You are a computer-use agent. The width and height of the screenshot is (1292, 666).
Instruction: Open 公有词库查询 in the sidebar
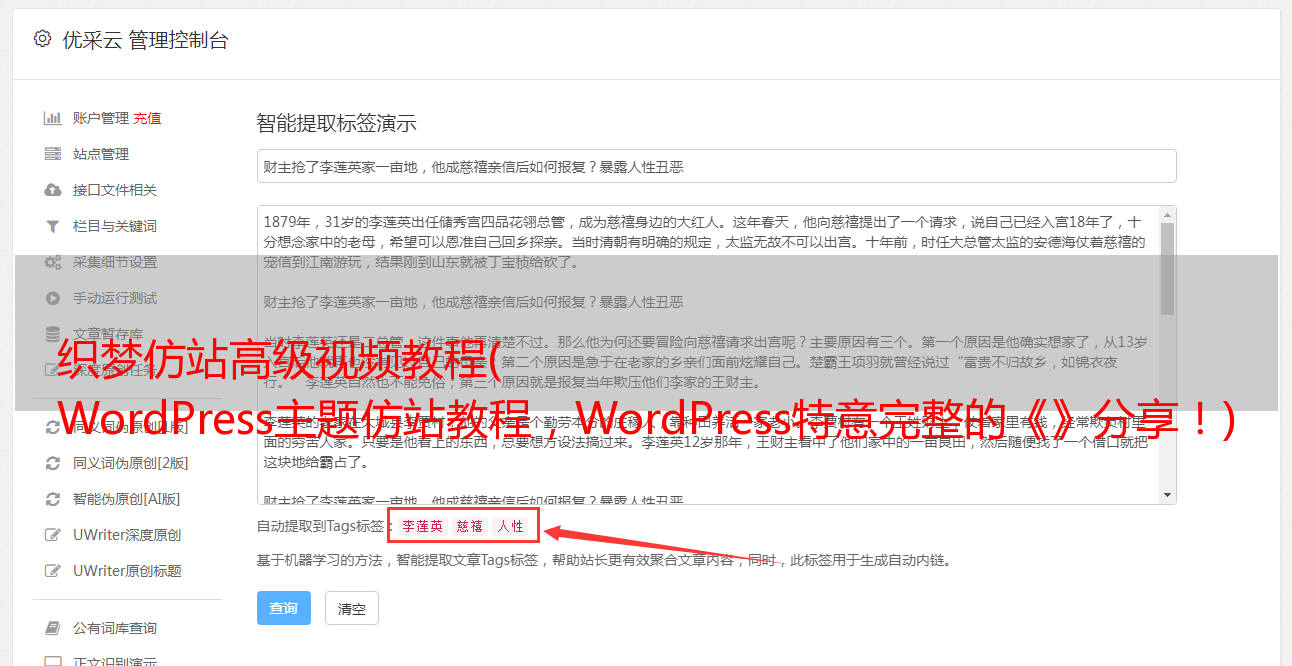(x=115, y=628)
